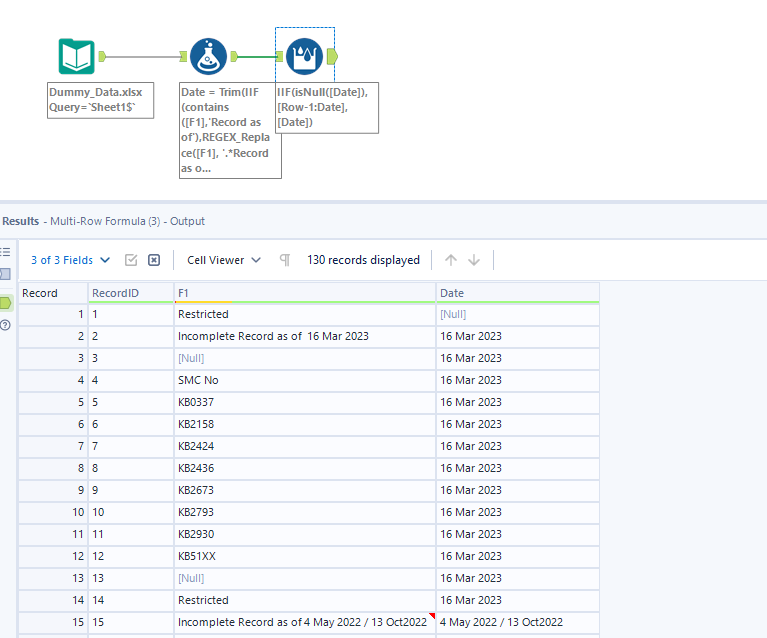Open the '3 of 3 Fields' dropdown

click(x=70, y=260)
